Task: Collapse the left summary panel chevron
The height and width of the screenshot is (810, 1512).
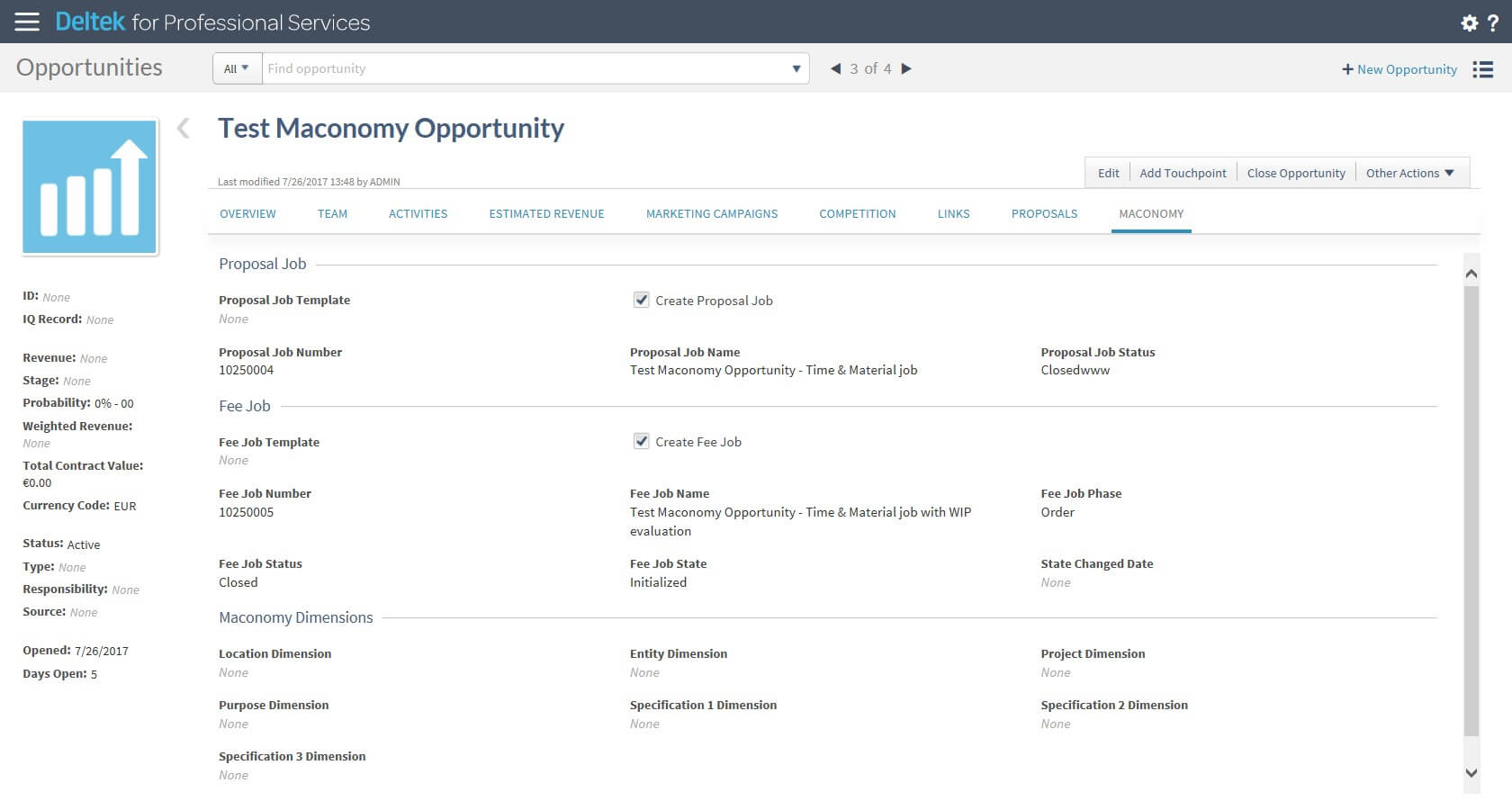Action: pyautogui.click(x=184, y=128)
